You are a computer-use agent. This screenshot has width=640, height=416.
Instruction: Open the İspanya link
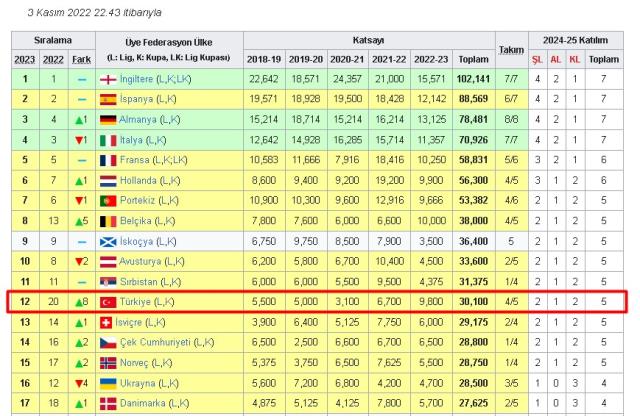click(136, 99)
